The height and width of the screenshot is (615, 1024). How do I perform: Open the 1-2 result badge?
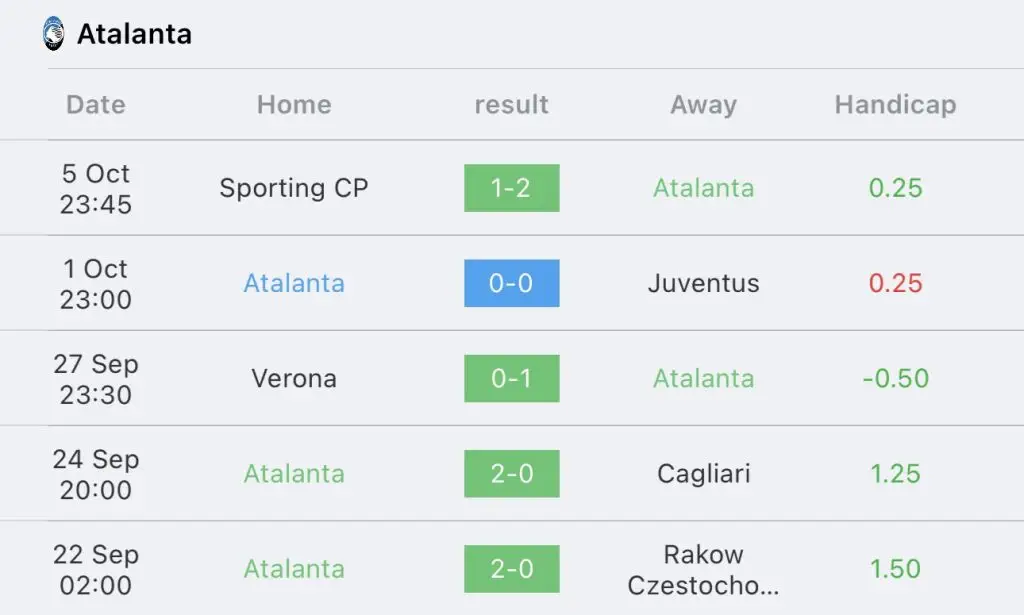click(511, 188)
